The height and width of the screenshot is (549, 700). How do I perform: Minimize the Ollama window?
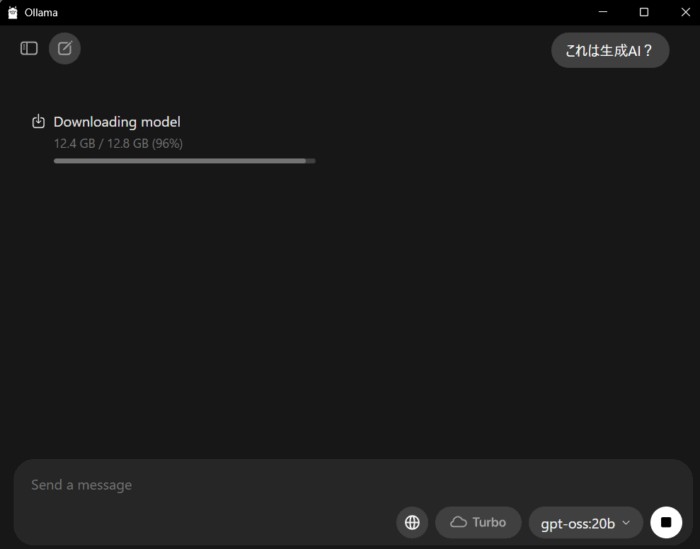click(603, 12)
